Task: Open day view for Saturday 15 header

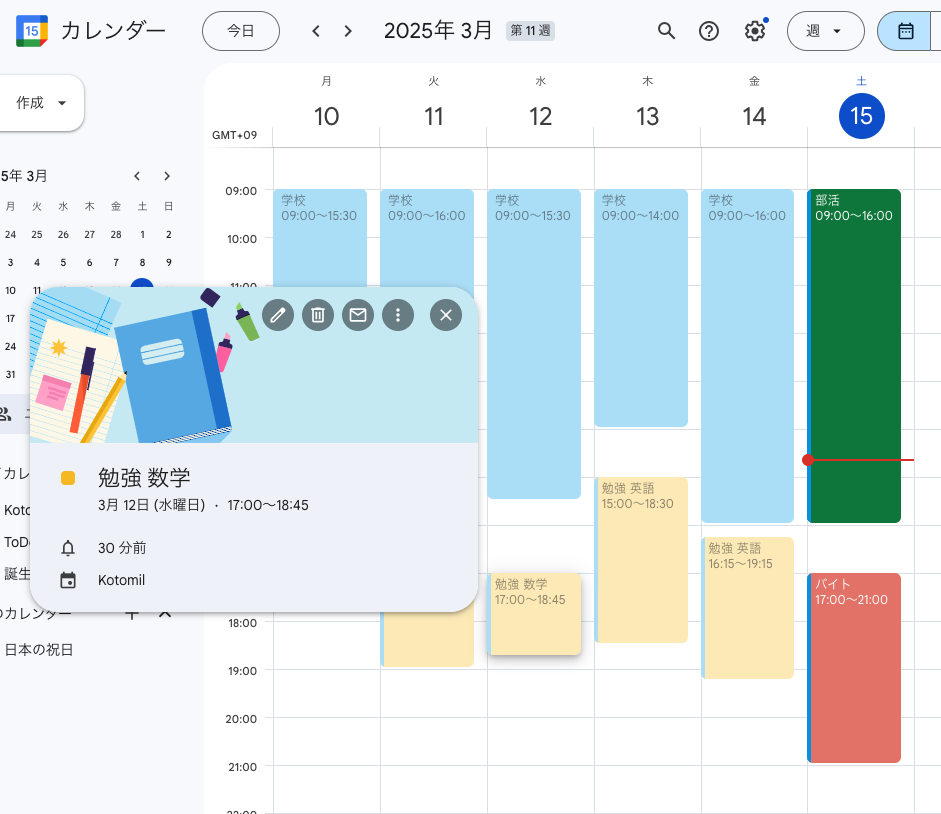Action: pos(861,116)
